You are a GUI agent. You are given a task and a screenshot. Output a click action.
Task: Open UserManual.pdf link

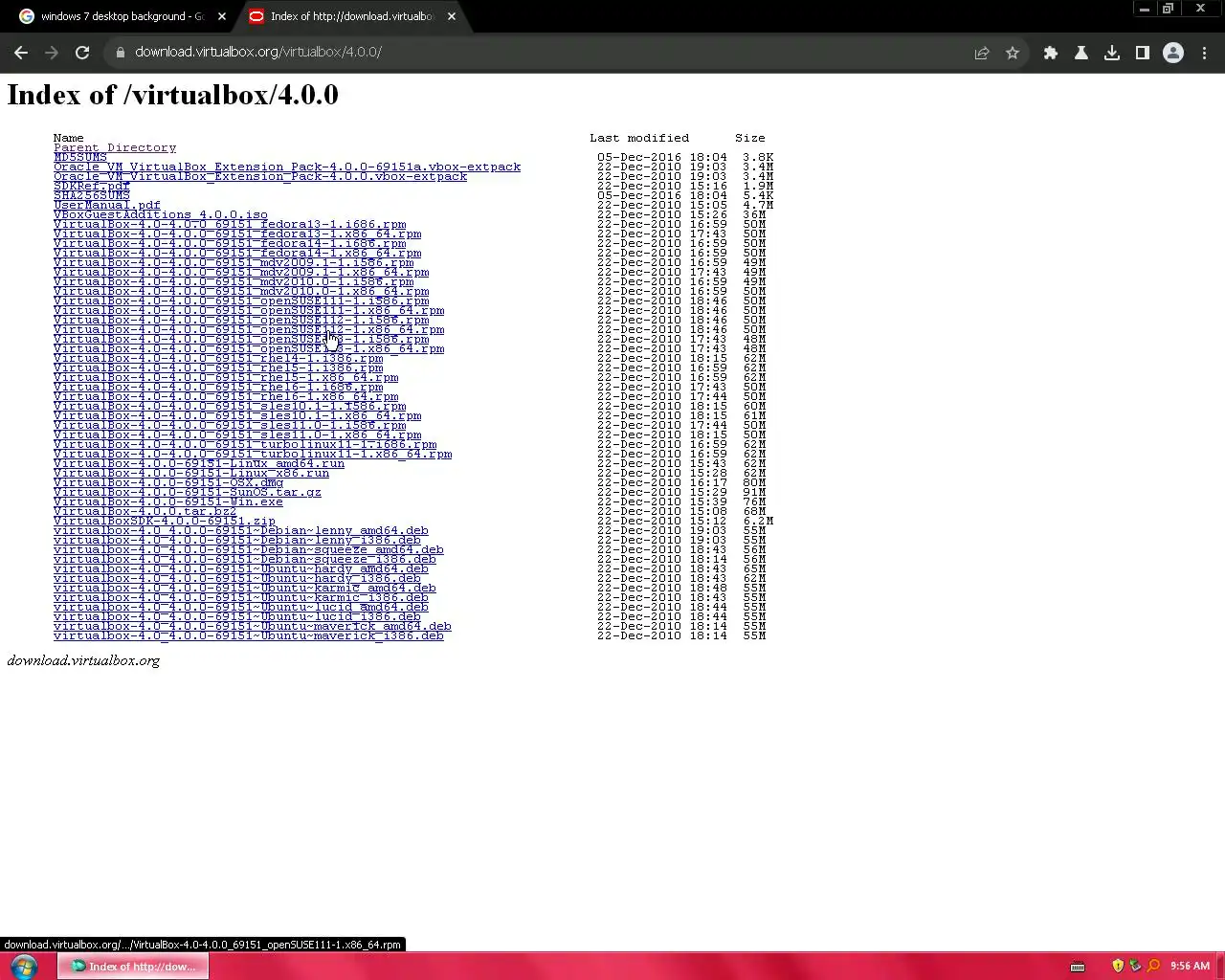coord(107,205)
